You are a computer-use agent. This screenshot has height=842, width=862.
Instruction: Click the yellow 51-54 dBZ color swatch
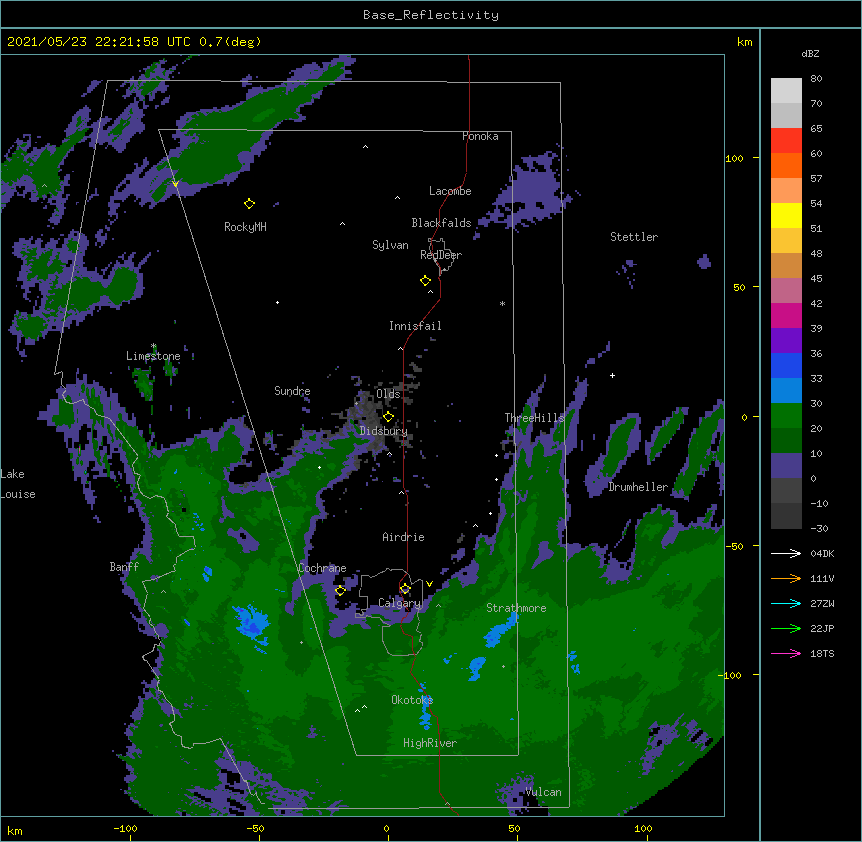[786, 216]
